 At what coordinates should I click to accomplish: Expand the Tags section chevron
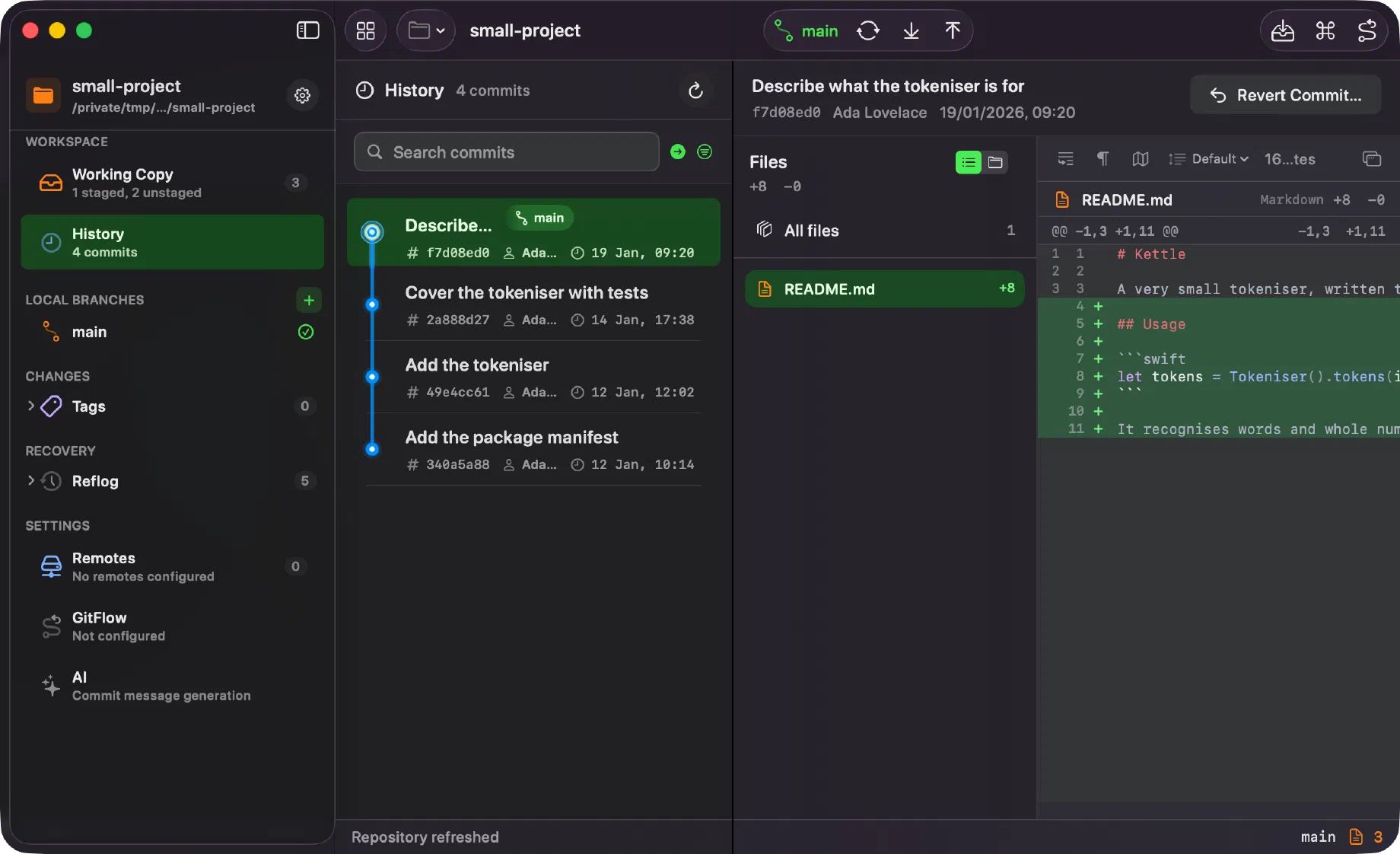[30, 406]
